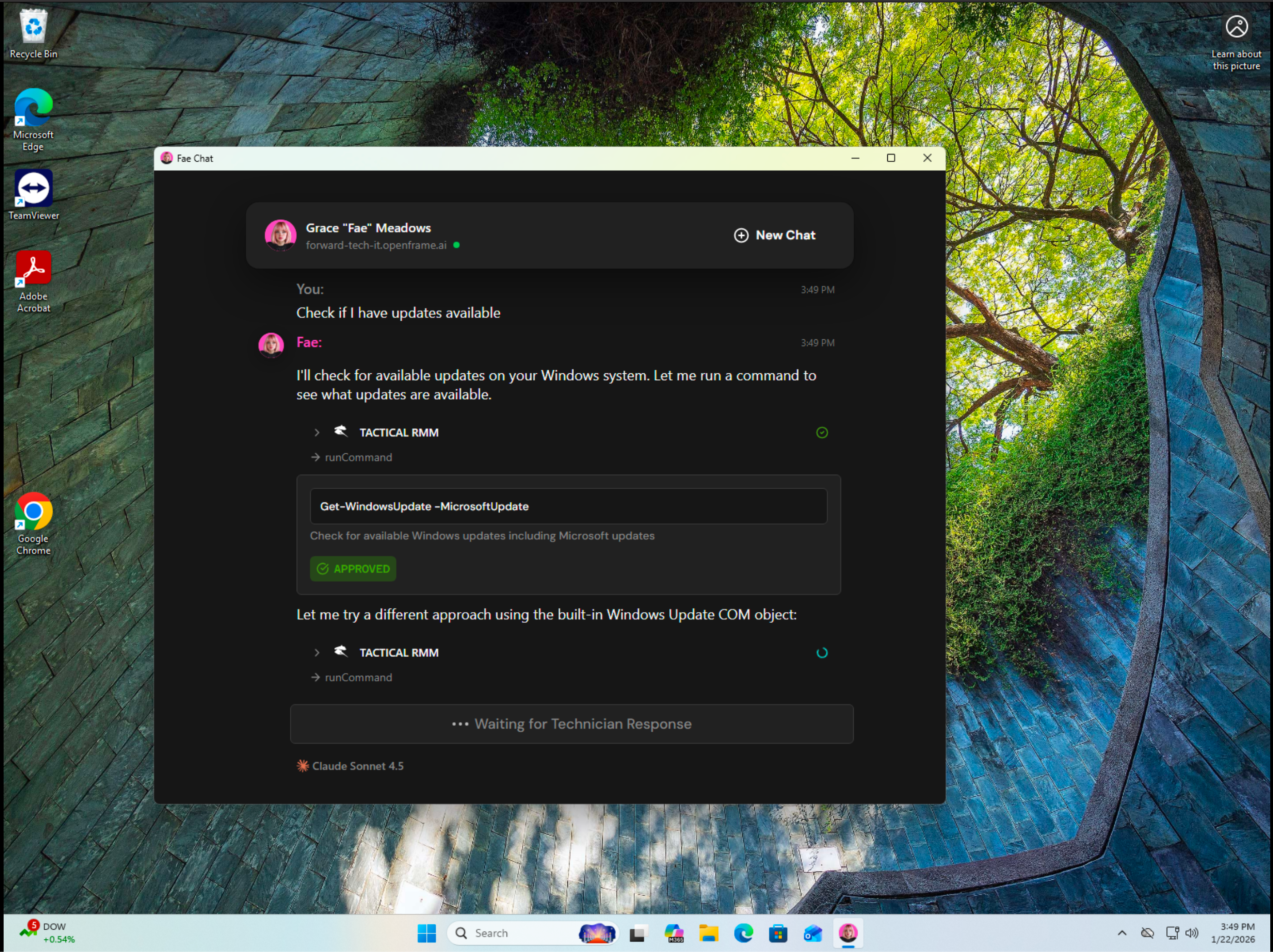
Task: Open Task View from taskbar
Action: pos(638,933)
